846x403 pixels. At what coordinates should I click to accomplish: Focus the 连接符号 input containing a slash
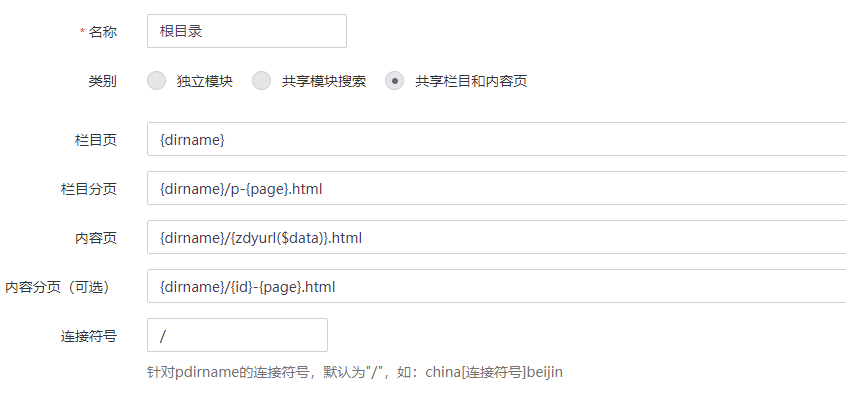coord(237,336)
